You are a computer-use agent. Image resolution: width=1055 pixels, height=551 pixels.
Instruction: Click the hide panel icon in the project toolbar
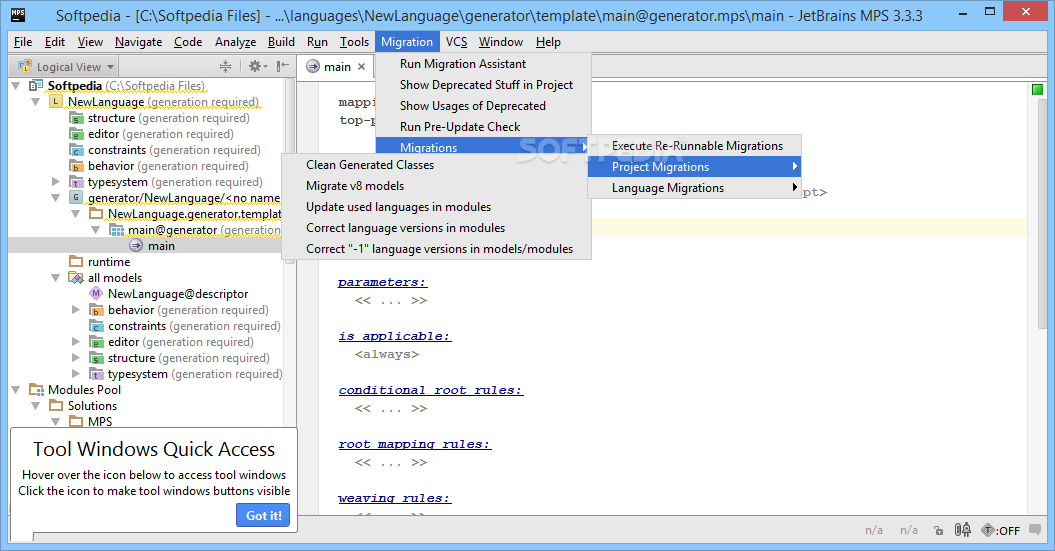click(283, 66)
